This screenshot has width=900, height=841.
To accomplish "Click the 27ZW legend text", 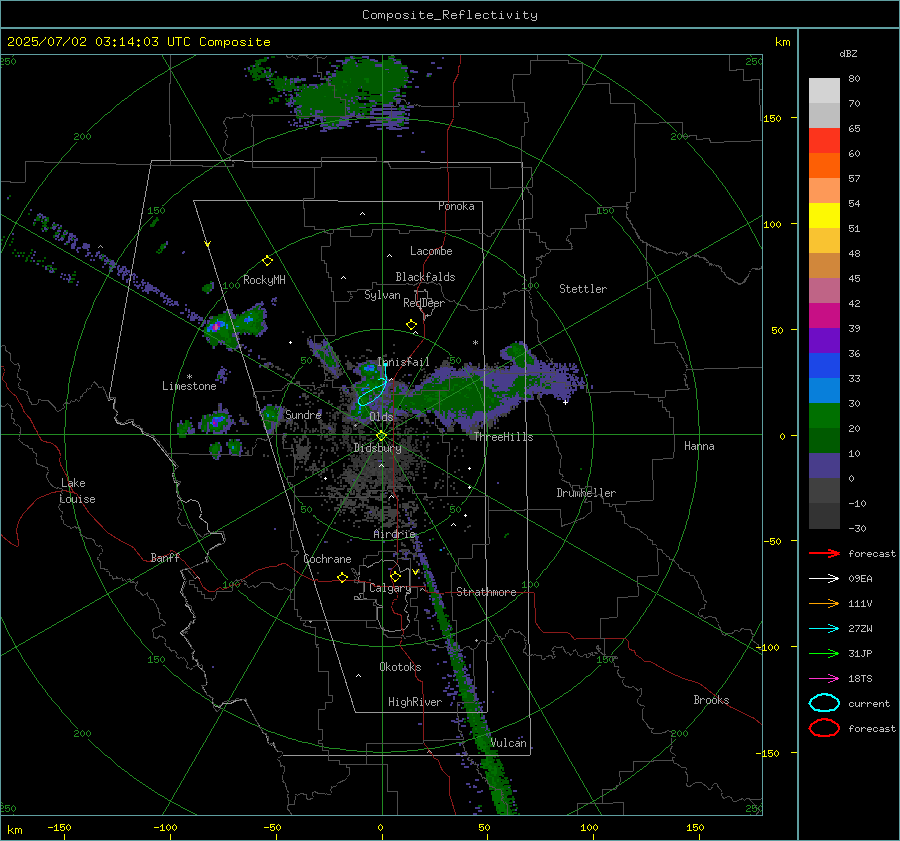I will (860, 629).
